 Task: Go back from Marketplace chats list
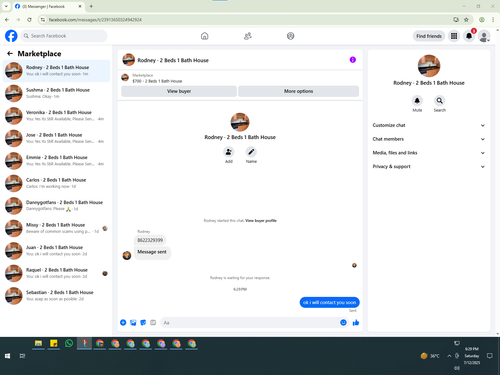tap(10, 53)
